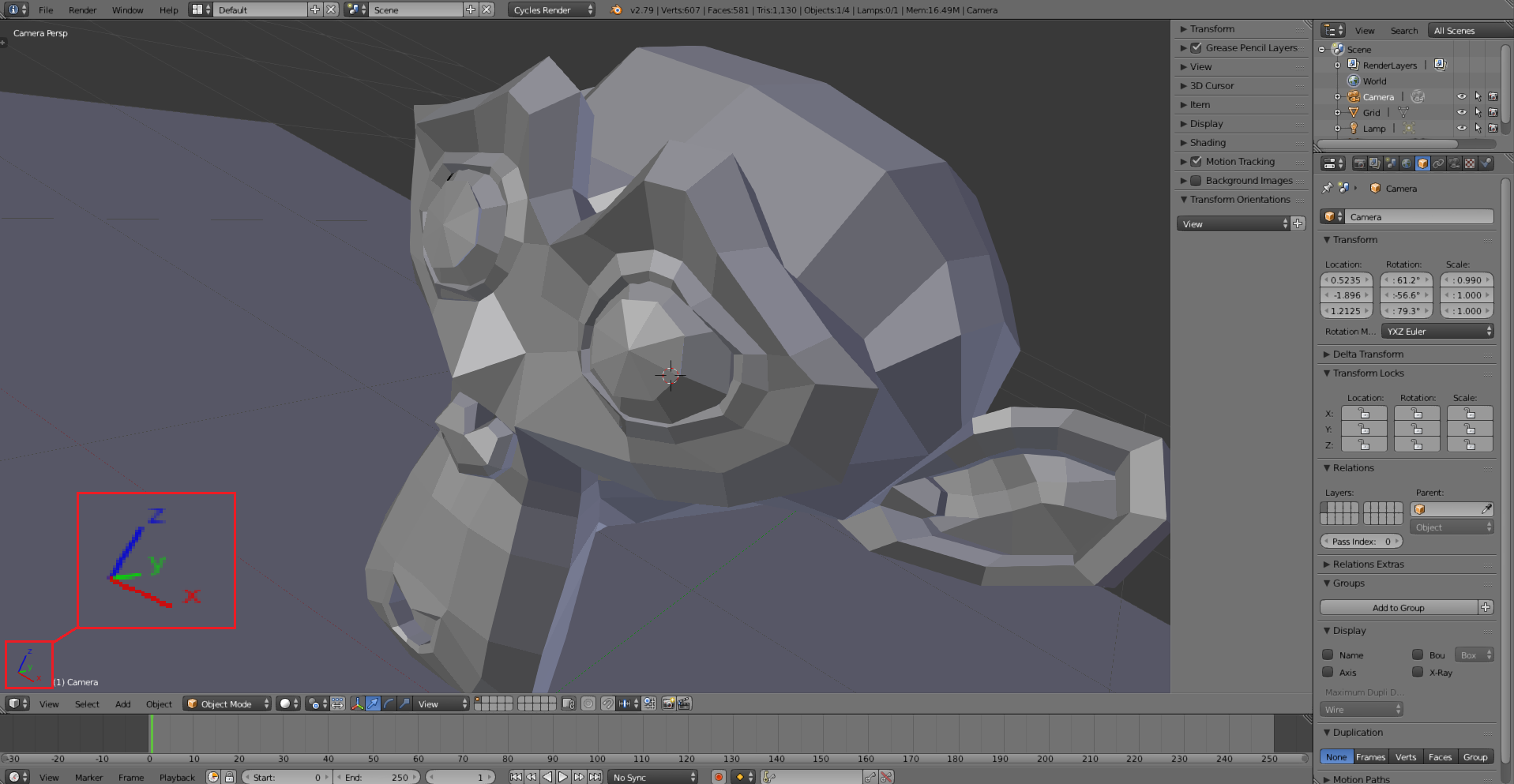This screenshot has width=1514, height=784.
Task: Enable the Background Images checkbox
Action: (1196, 180)
